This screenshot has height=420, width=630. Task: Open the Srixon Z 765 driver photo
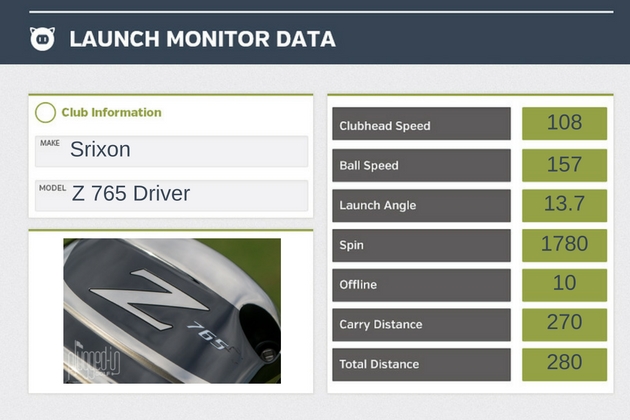(172, 311)
